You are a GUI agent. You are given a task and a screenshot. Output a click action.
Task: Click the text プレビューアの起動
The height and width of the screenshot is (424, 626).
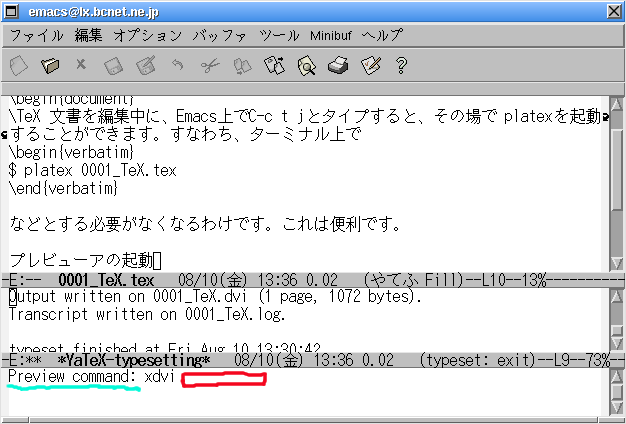pos(81,260)
